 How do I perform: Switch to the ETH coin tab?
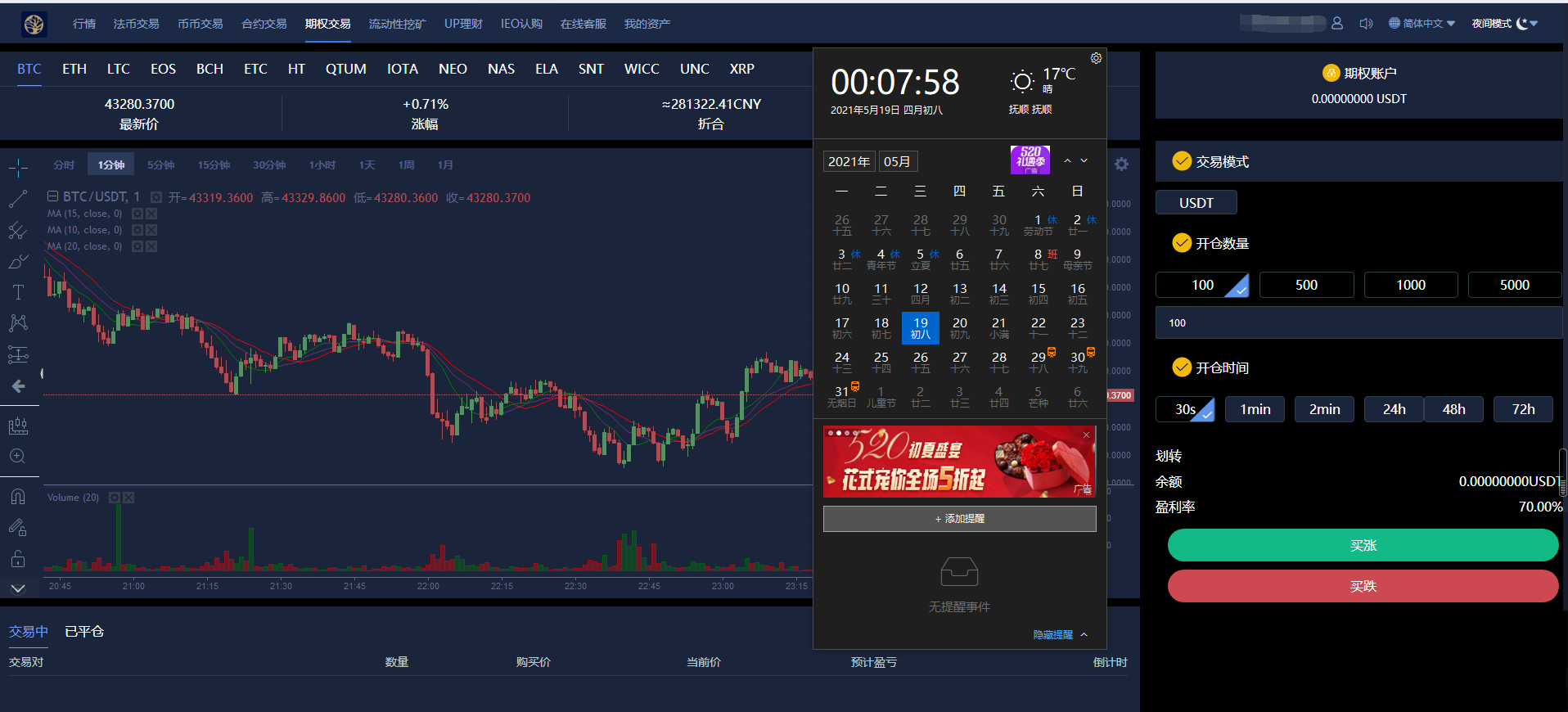click(x=74, y=69)
